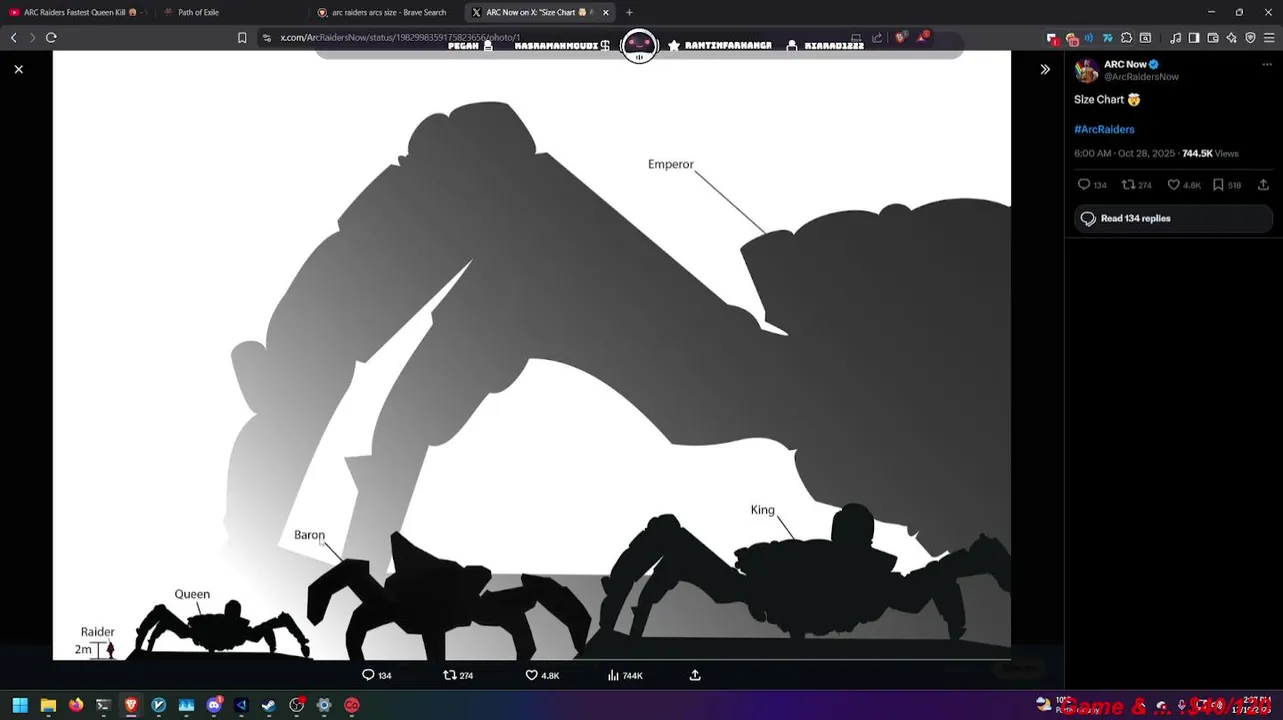
Task: Open the Windows Start menu
Action: pyautogui.click(x=20, y=705)
